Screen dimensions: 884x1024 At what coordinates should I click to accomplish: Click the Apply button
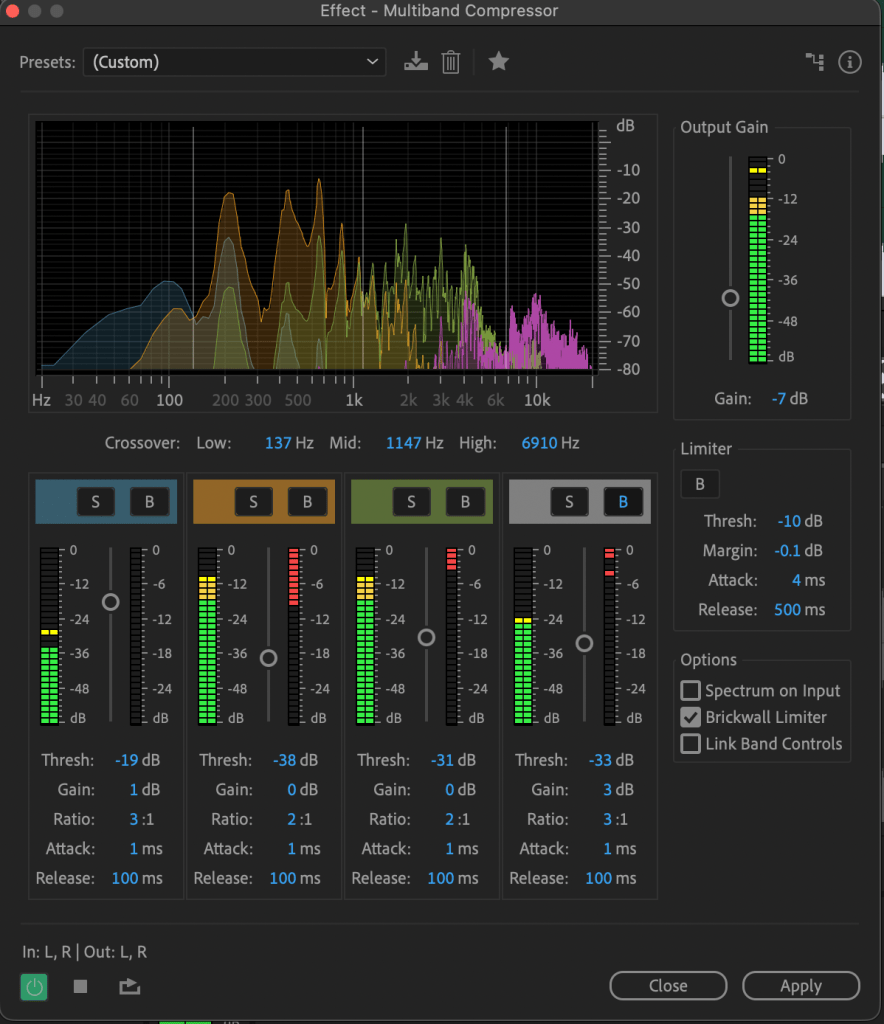tap(800, 986)
